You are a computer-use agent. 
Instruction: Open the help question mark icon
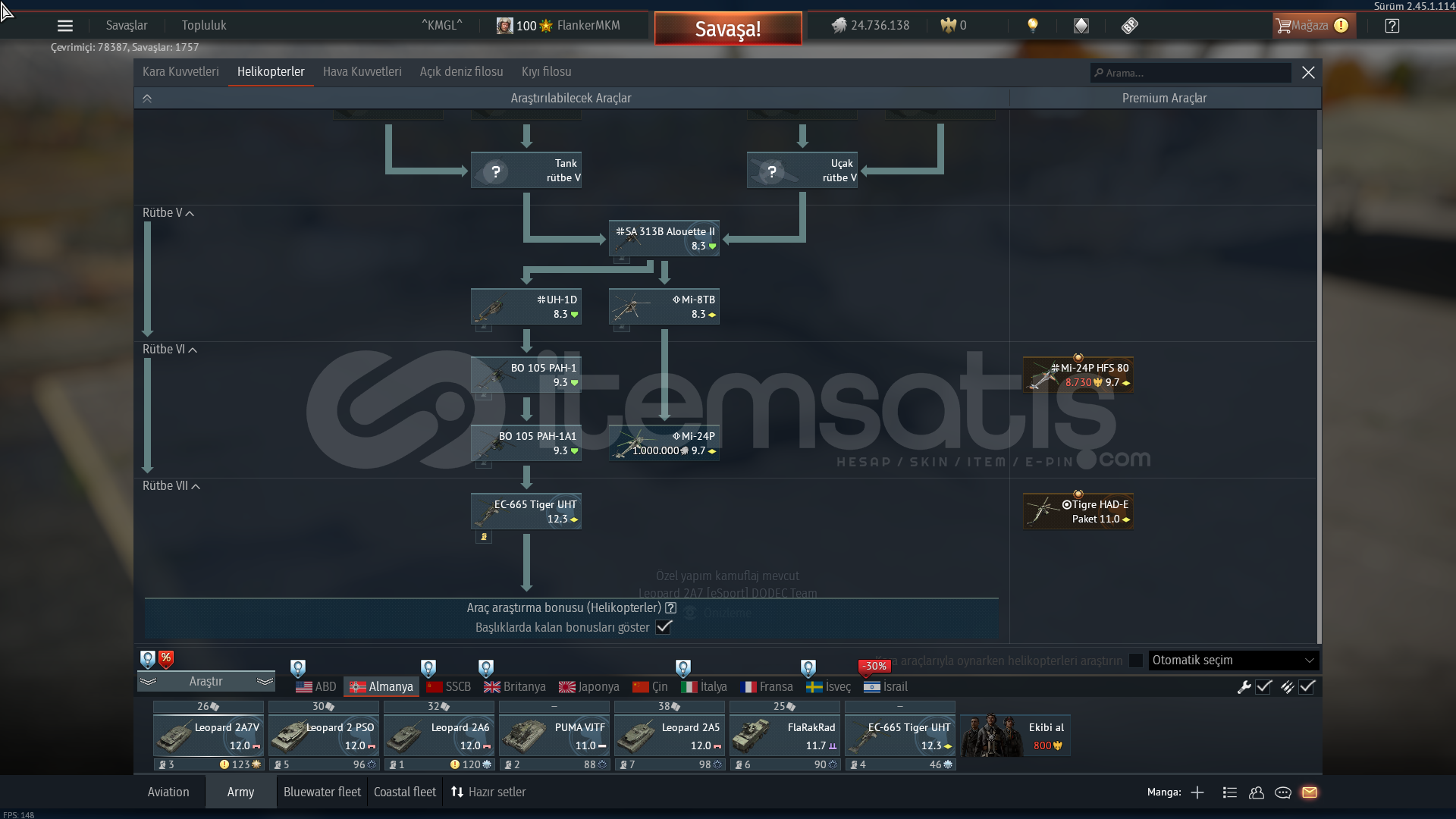click(x=1392, y=26)
